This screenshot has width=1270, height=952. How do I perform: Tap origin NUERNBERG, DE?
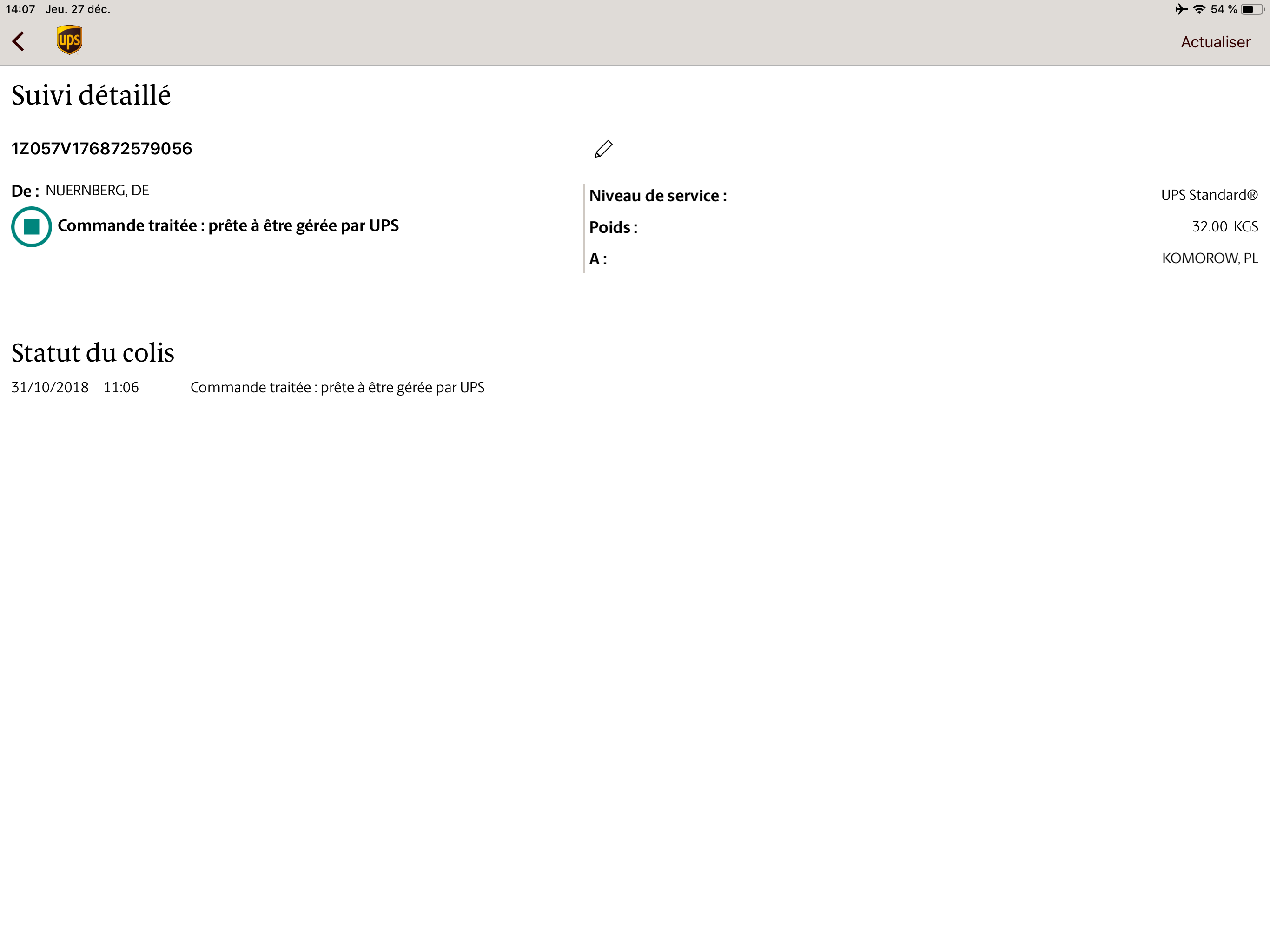pos(97,191)
